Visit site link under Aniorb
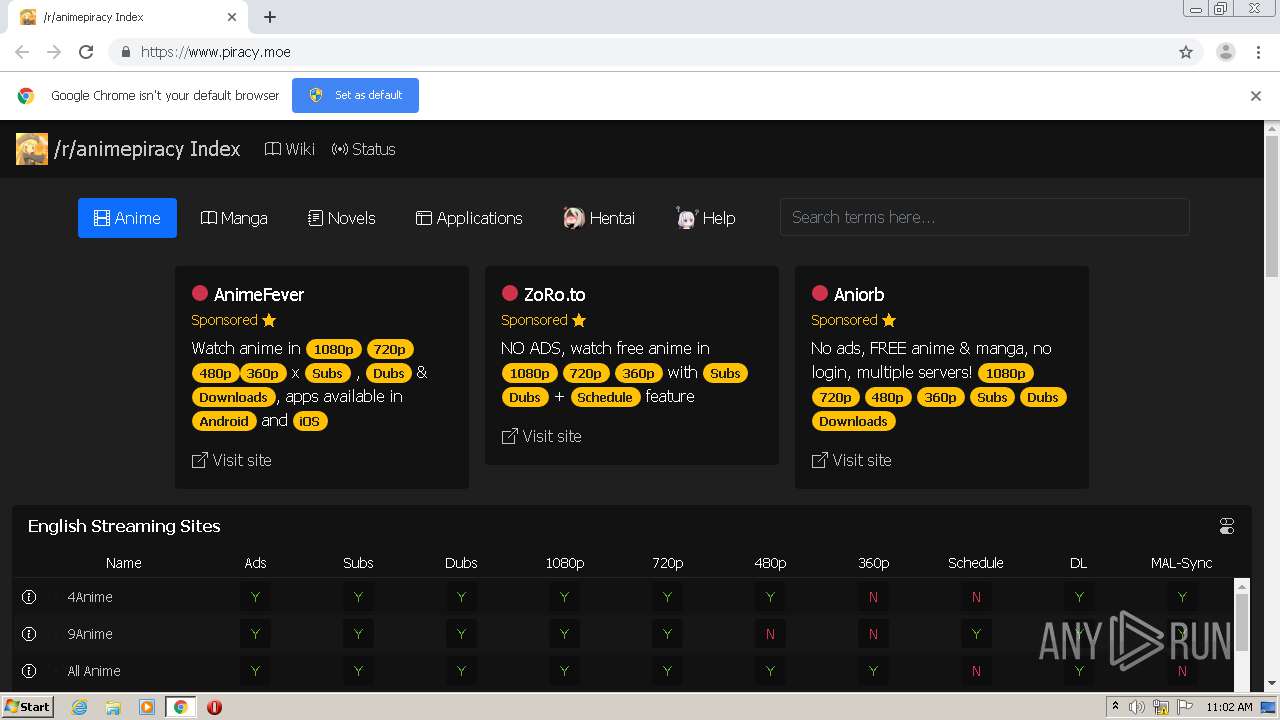Viewport: 1280px width, 720px height. coord(851,460)
